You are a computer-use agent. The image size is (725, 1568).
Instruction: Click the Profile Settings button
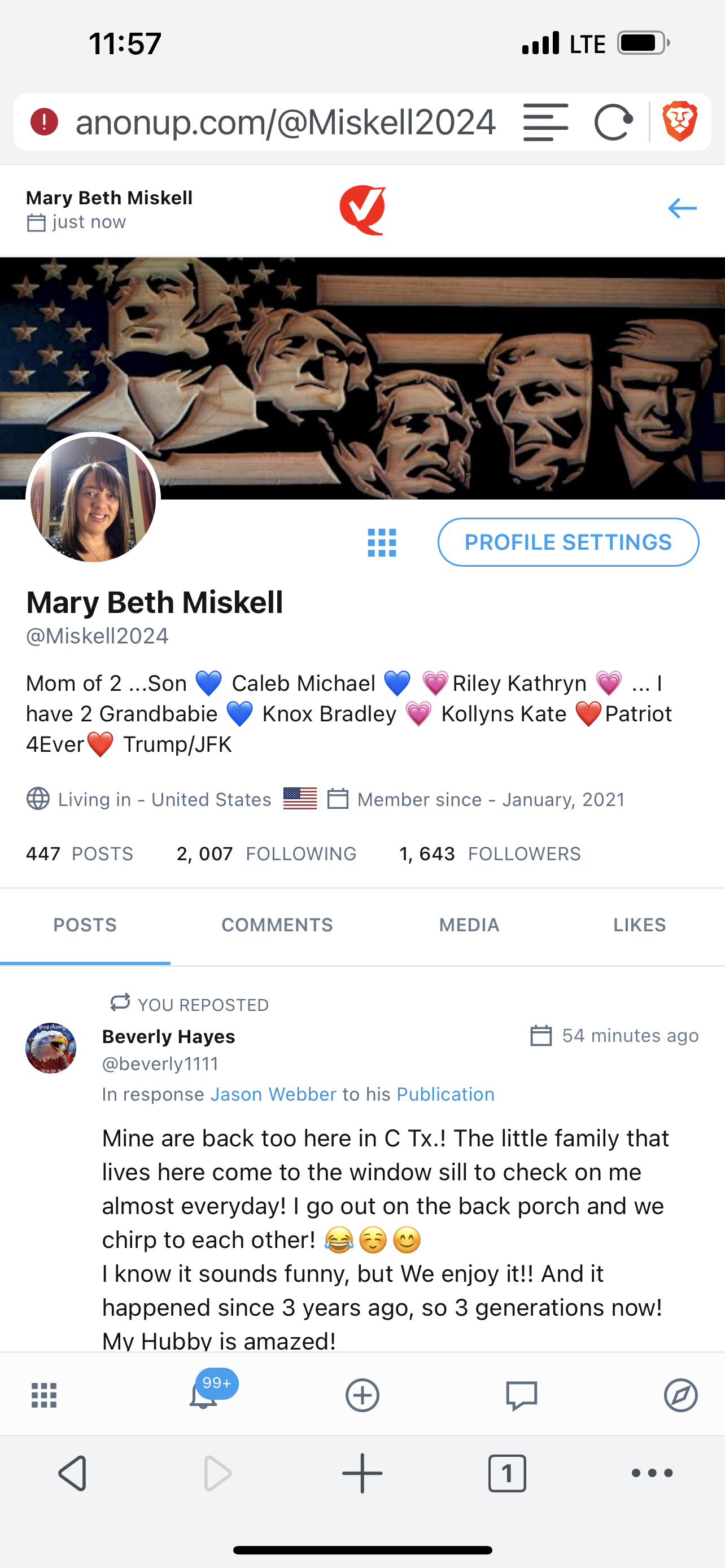[x=568, y=542]
